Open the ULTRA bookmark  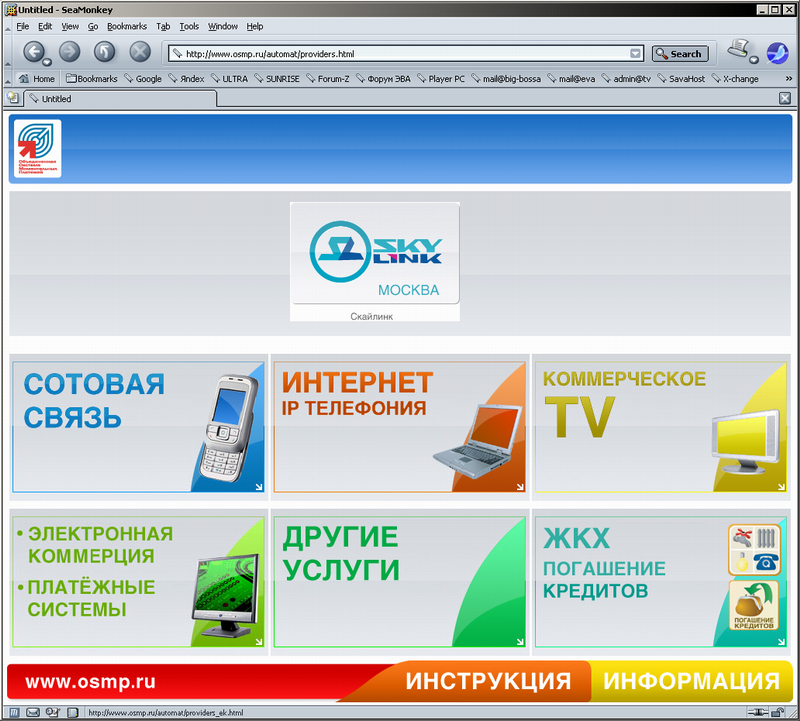[x=229, y=79]
